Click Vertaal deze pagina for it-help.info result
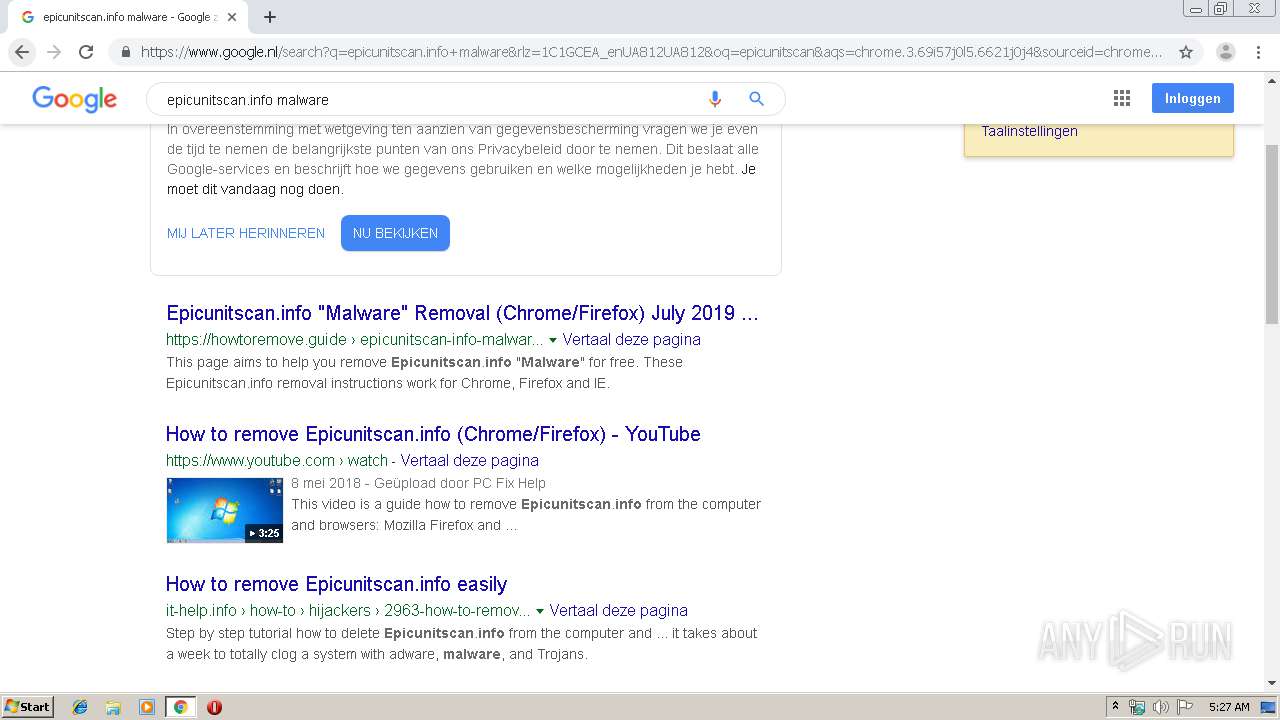Viewport: 1280px width, 720px height. click(618, 611)
